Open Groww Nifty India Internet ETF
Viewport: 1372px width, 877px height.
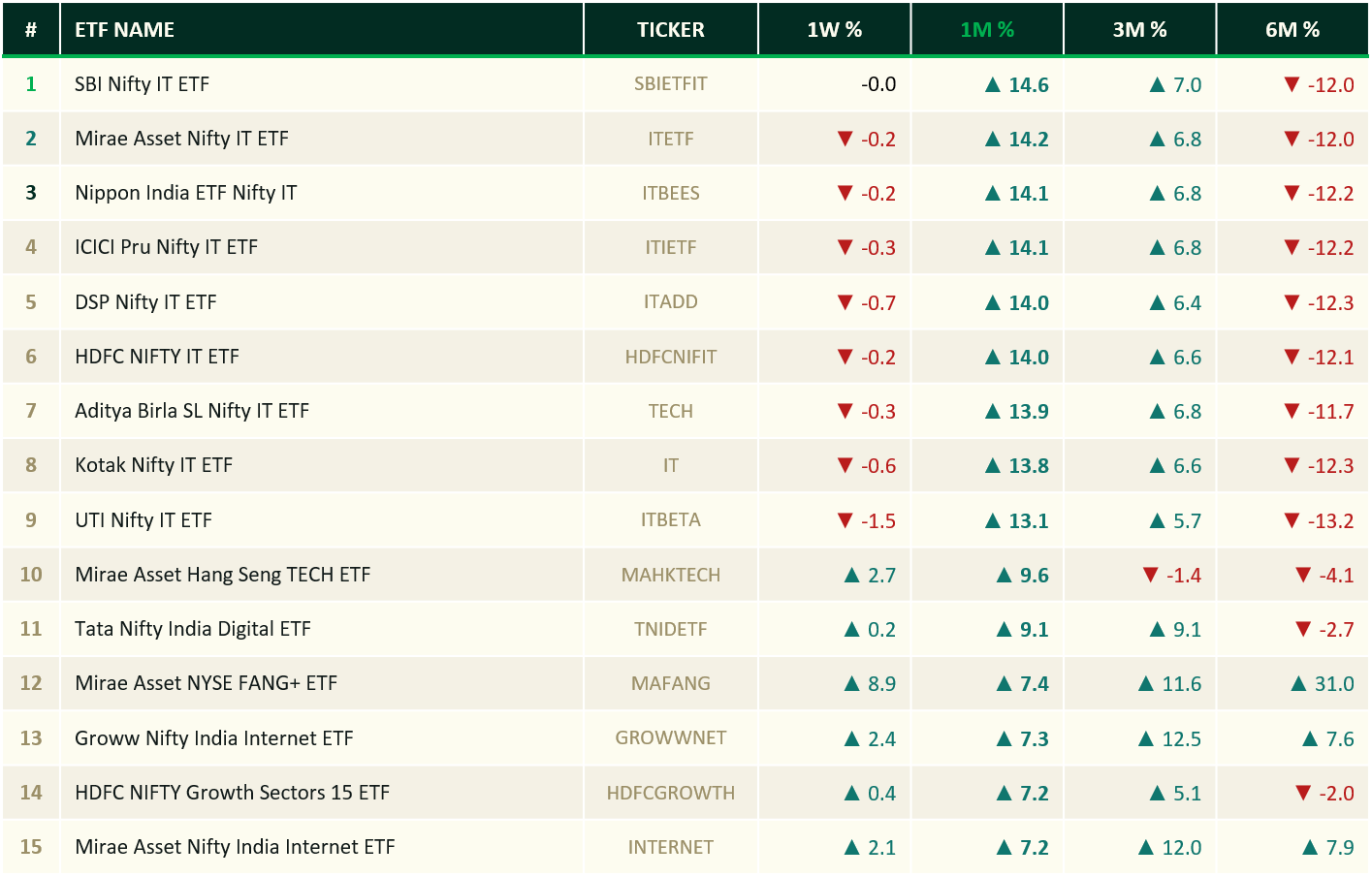pos(214,738)
